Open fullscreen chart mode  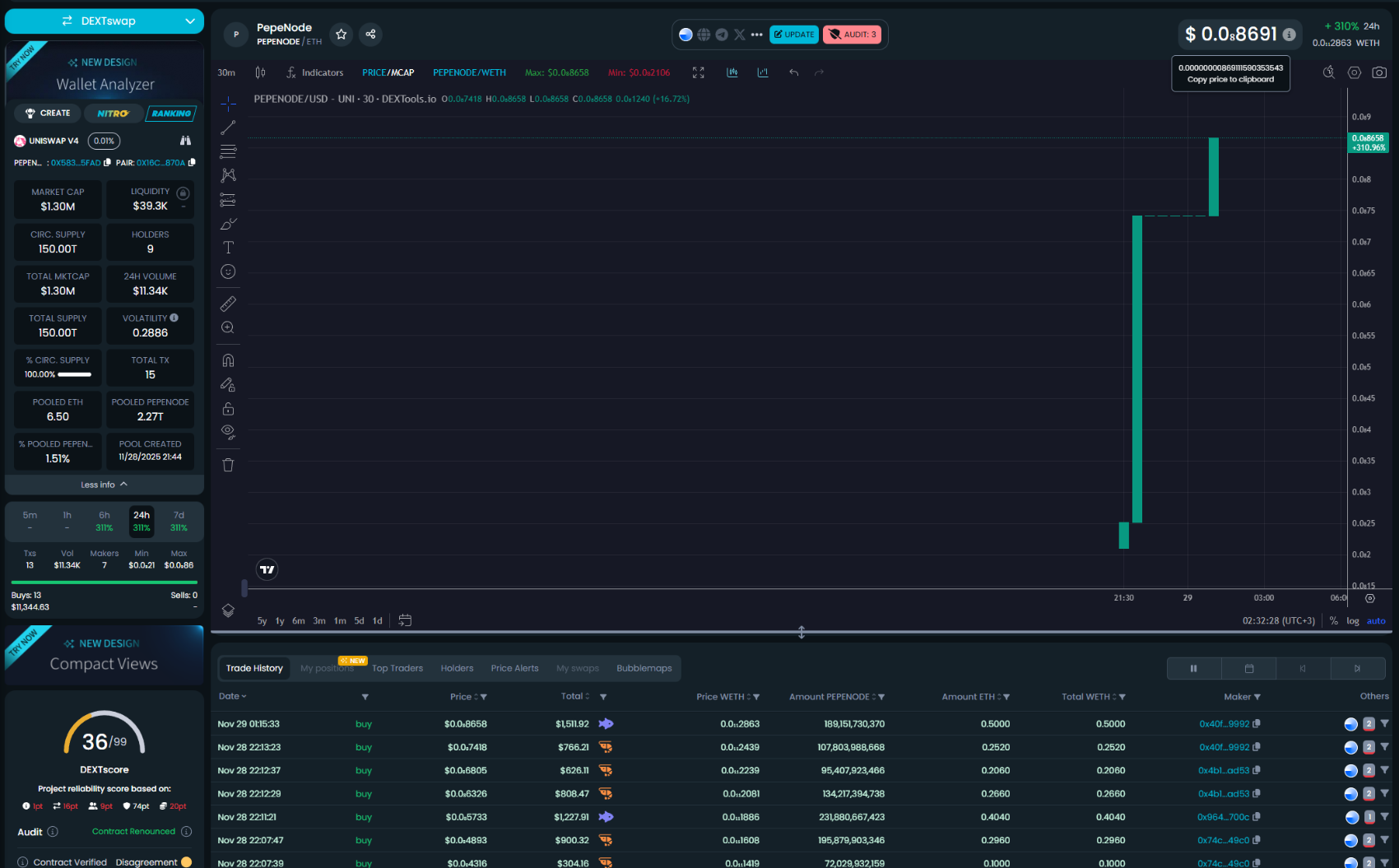click(698, 72)
